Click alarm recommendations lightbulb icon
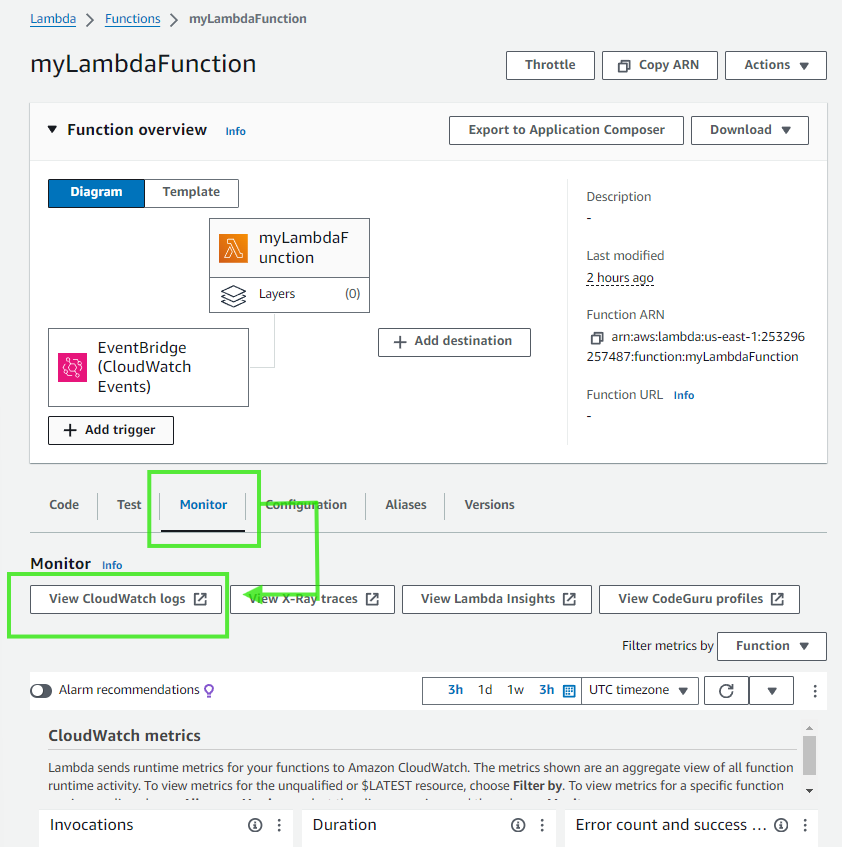The height and width of the screenshot is (847, 842). point(209,690)
